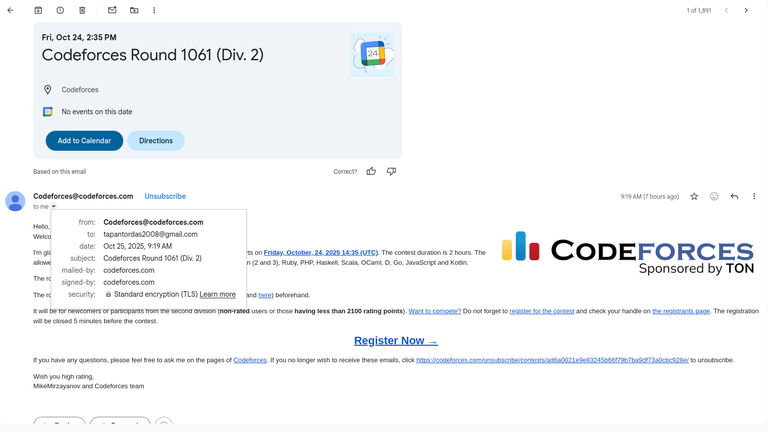The height and width of the screenshot is (432, 768).
Task: Give thumbs up to calendar suggestion
Action: [371, 171]
